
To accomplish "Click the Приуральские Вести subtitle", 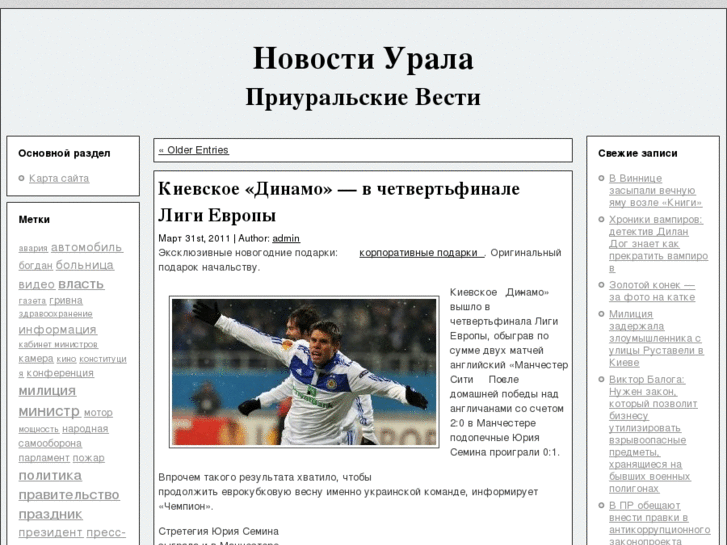I will [x=363, y=97].
